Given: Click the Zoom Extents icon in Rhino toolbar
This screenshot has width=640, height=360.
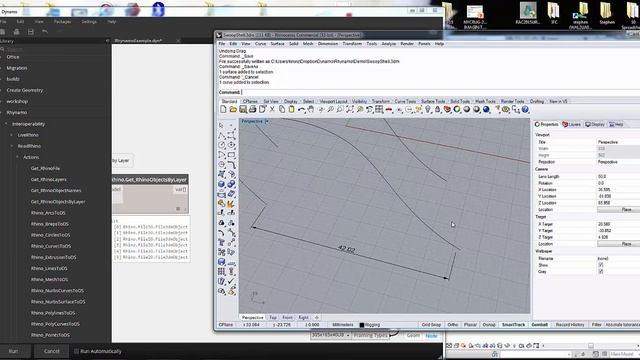Looking at the screenshot, I should pyautogui.click(x=350, y=109).
